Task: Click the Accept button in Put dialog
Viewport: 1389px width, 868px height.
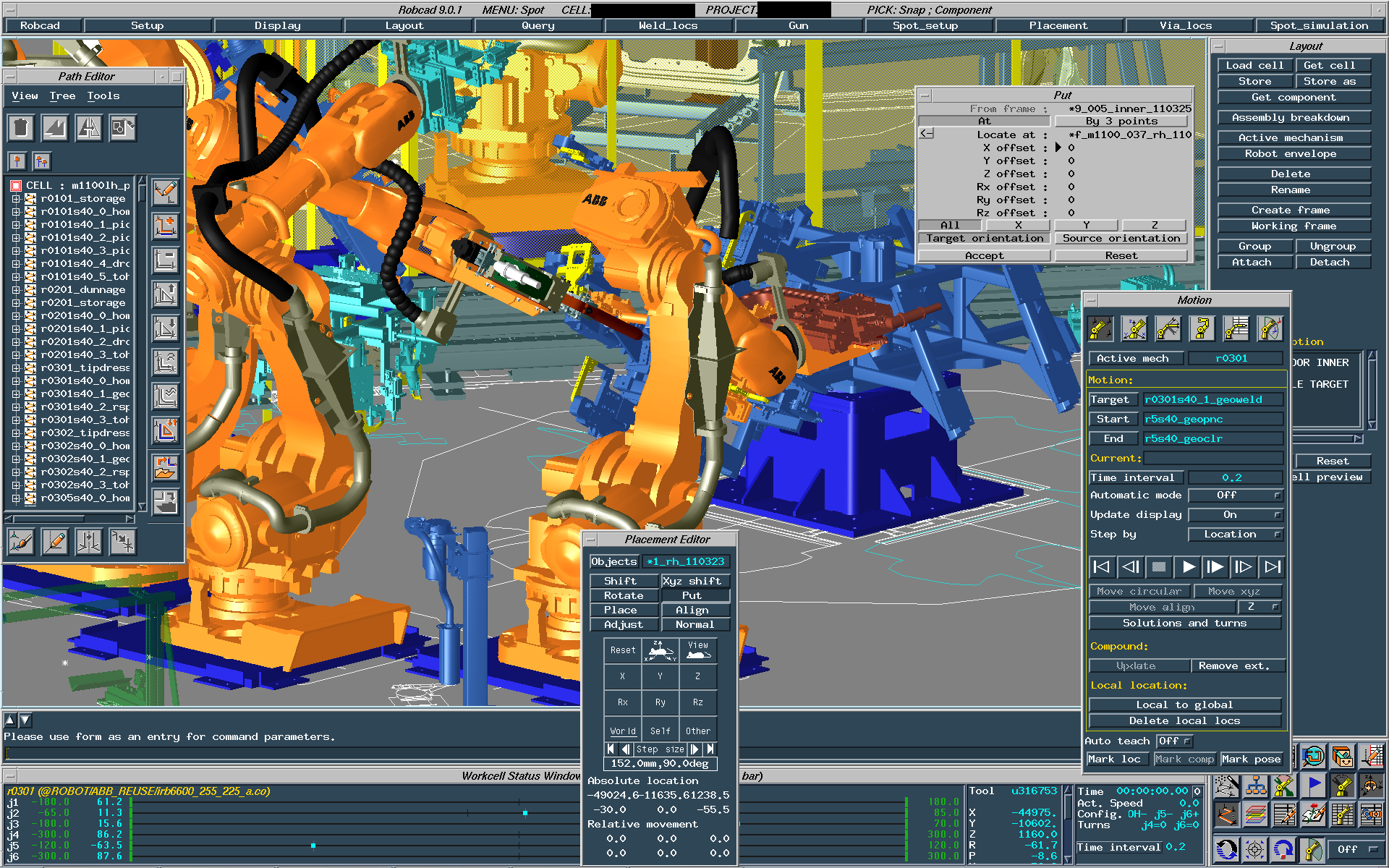Action: click(984, 256)
